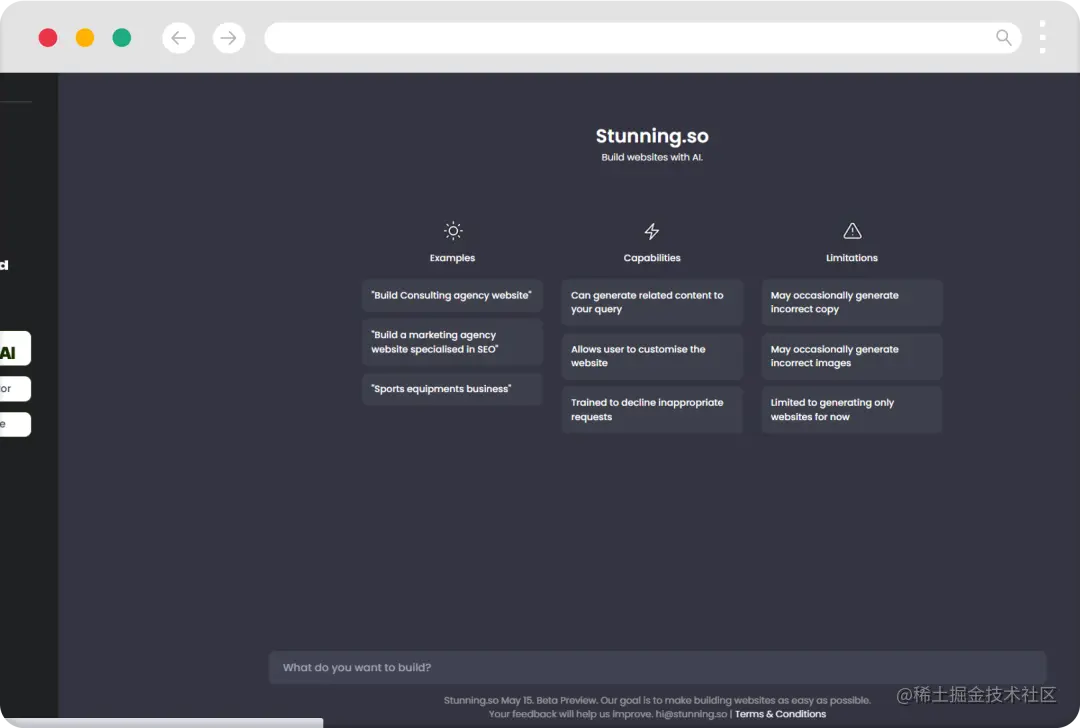The image size is (1080, 728).
Task: Click the "Build websites with AI." tagline
Action: pos(652,158)
